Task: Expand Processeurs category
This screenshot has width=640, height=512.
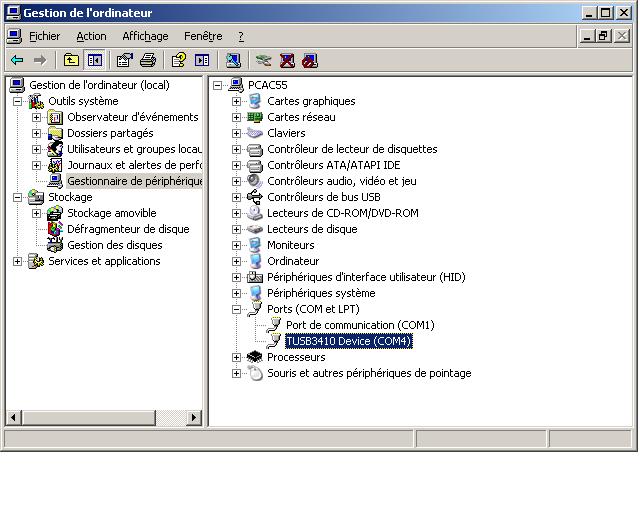Action: [x=236, y=357]
